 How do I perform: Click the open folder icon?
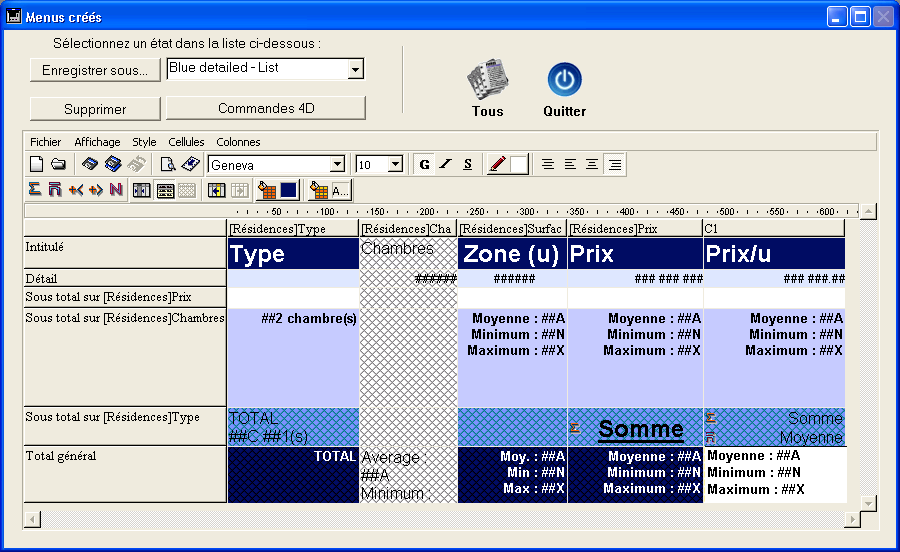click(x=58, y=165)
